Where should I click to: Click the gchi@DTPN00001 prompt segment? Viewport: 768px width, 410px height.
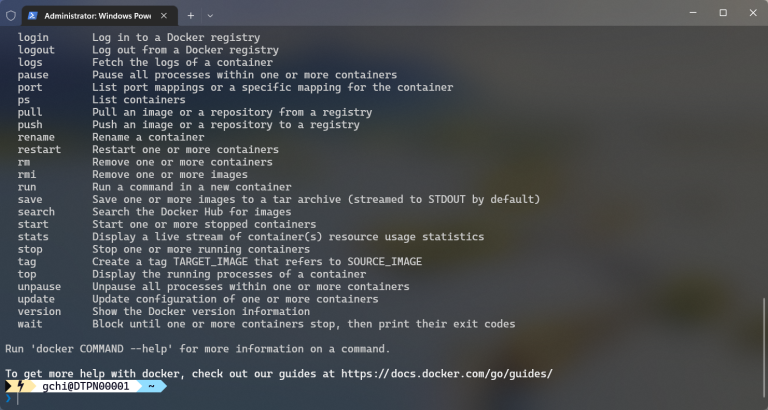tap(86, 386)
